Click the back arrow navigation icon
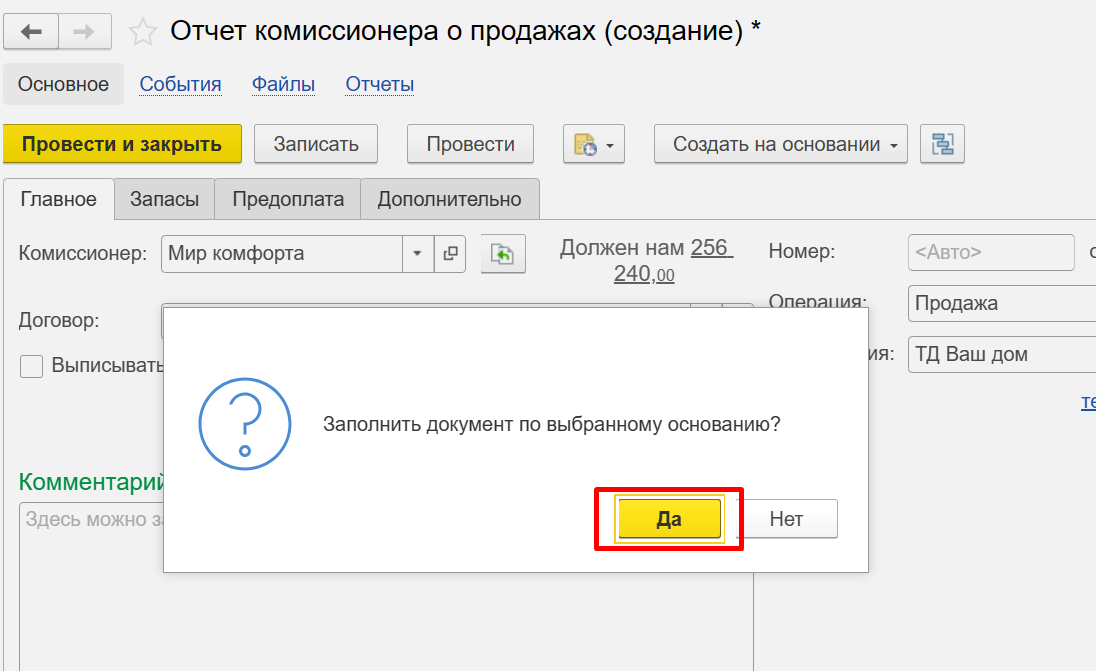 32,32
